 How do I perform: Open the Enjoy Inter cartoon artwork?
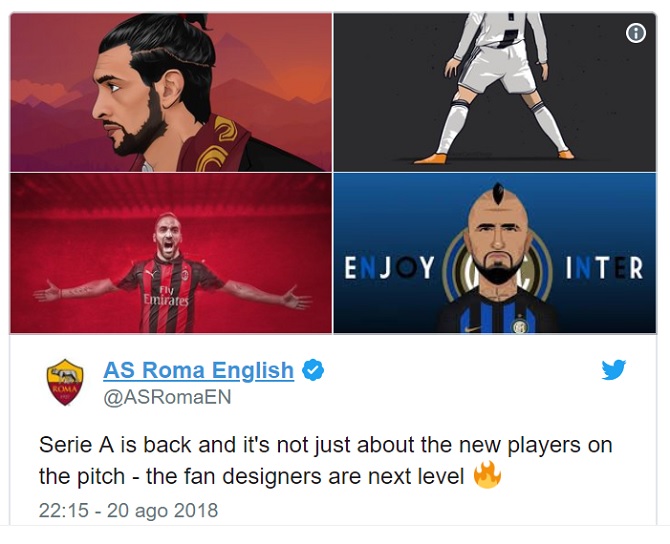pos(494,253)
